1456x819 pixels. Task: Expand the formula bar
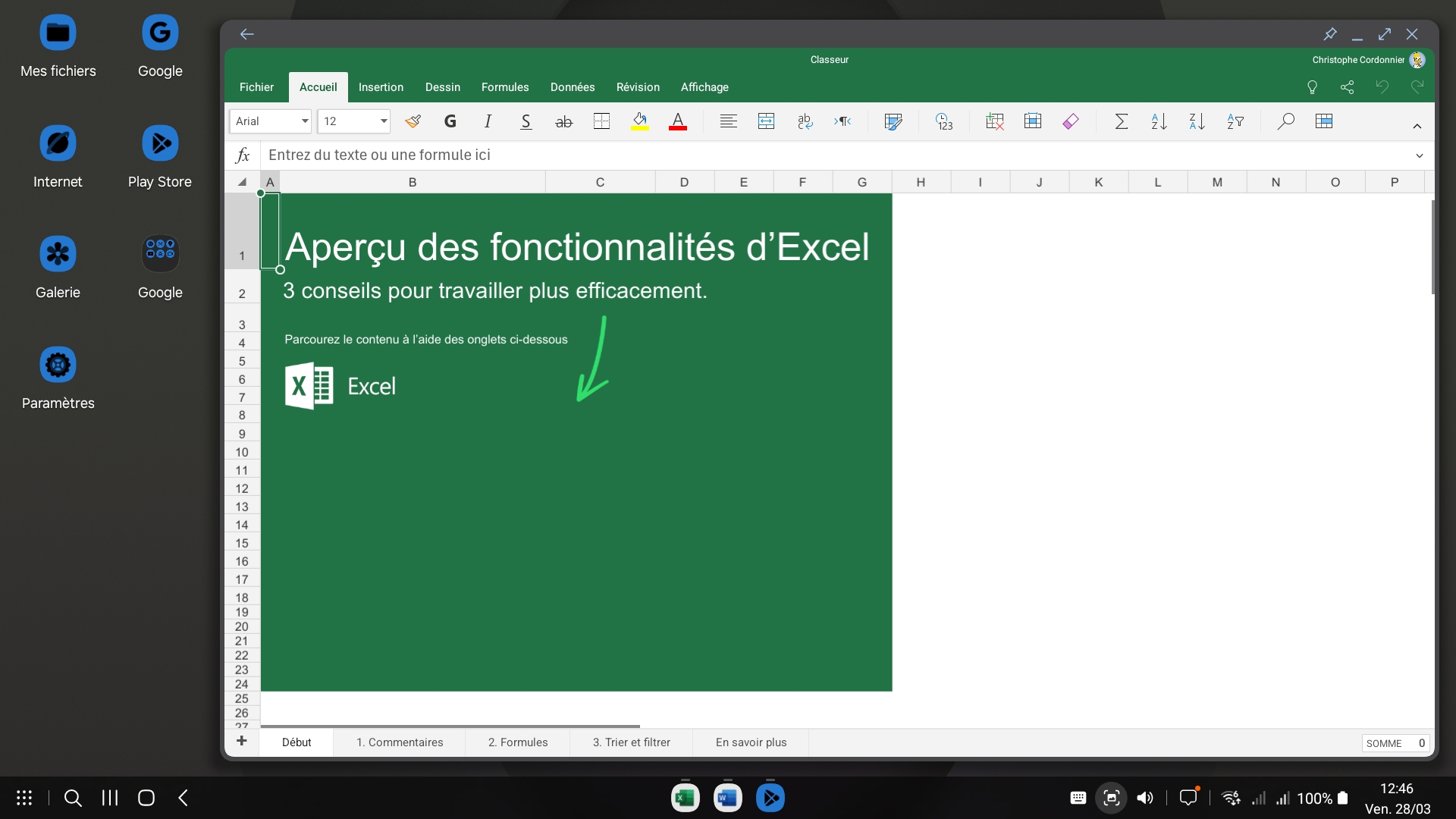[1420, 155]
